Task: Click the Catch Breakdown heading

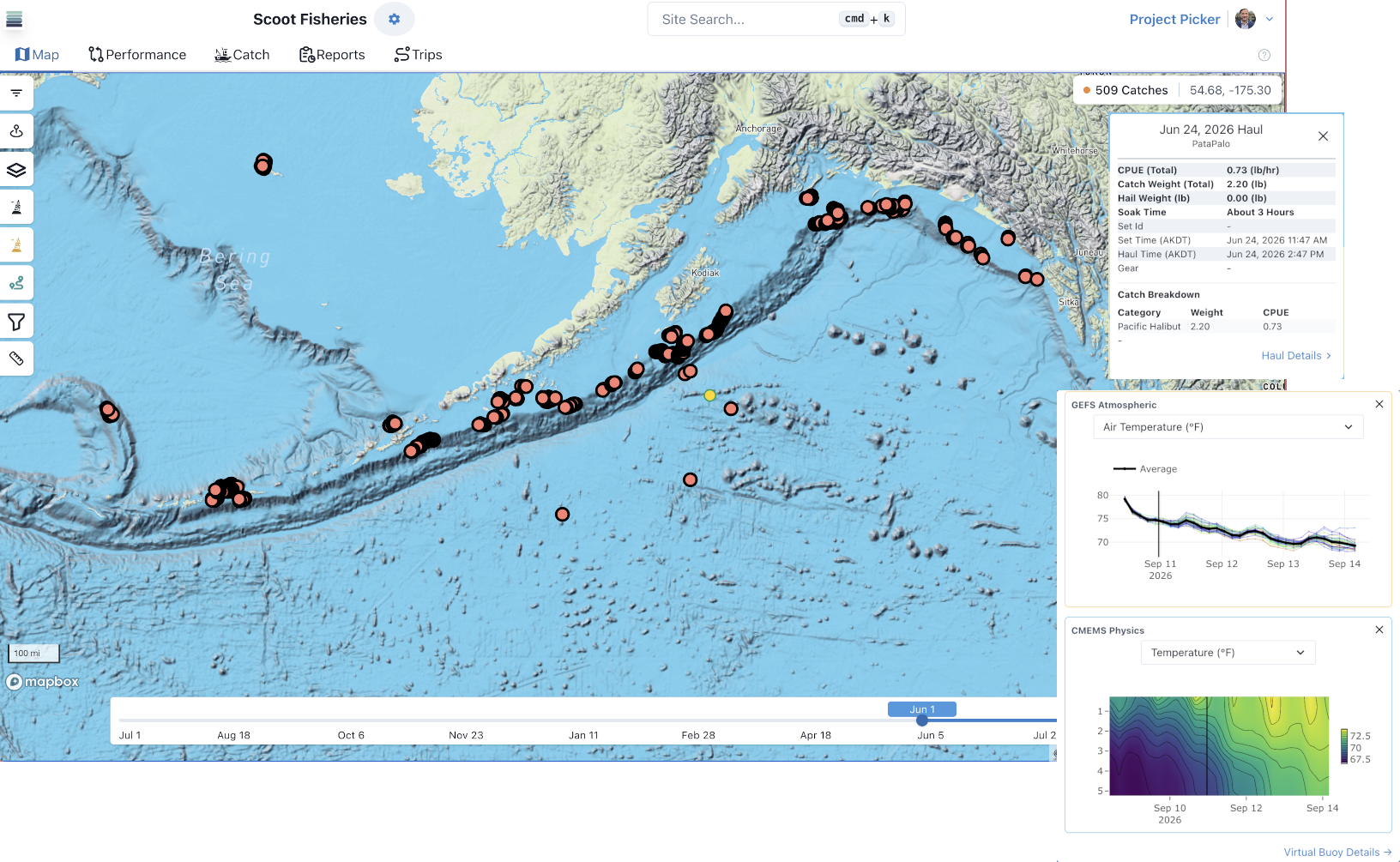Action: point(1158,294)
